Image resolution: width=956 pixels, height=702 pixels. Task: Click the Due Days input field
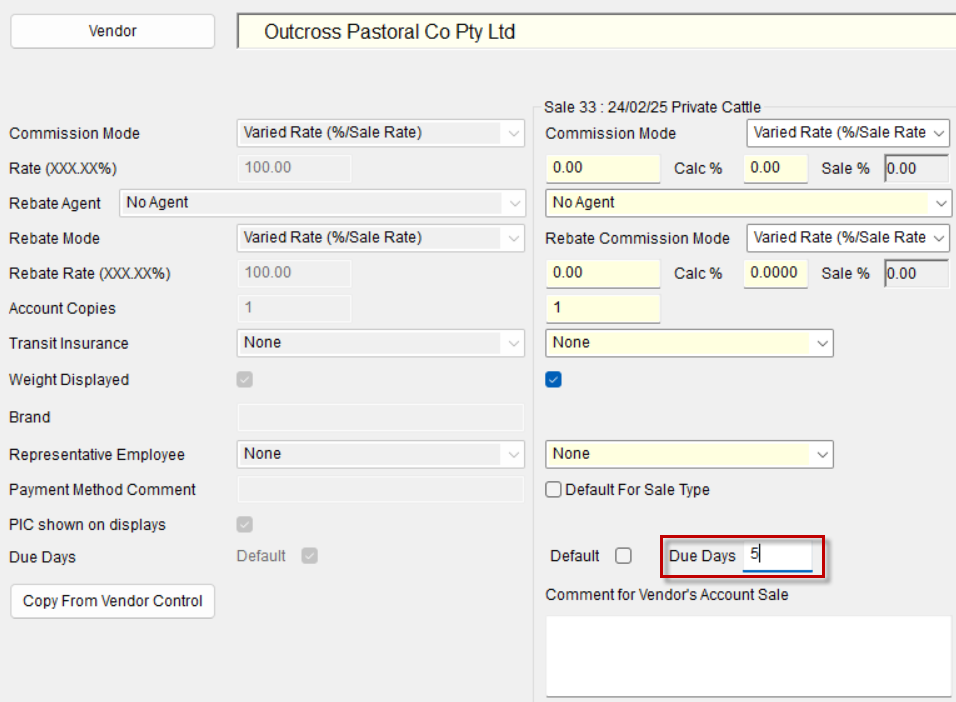[x=777, y=556]
